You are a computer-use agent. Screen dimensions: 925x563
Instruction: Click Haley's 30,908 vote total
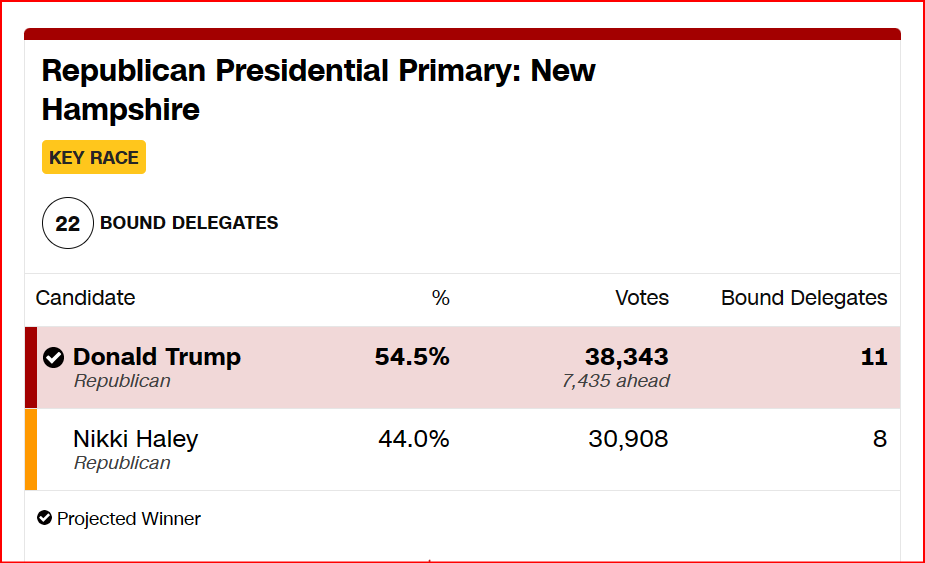tap(629, 439)
